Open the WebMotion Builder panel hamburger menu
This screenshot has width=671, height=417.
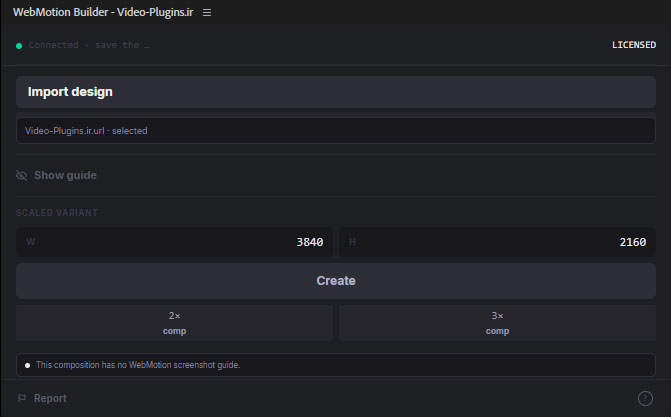207,13
